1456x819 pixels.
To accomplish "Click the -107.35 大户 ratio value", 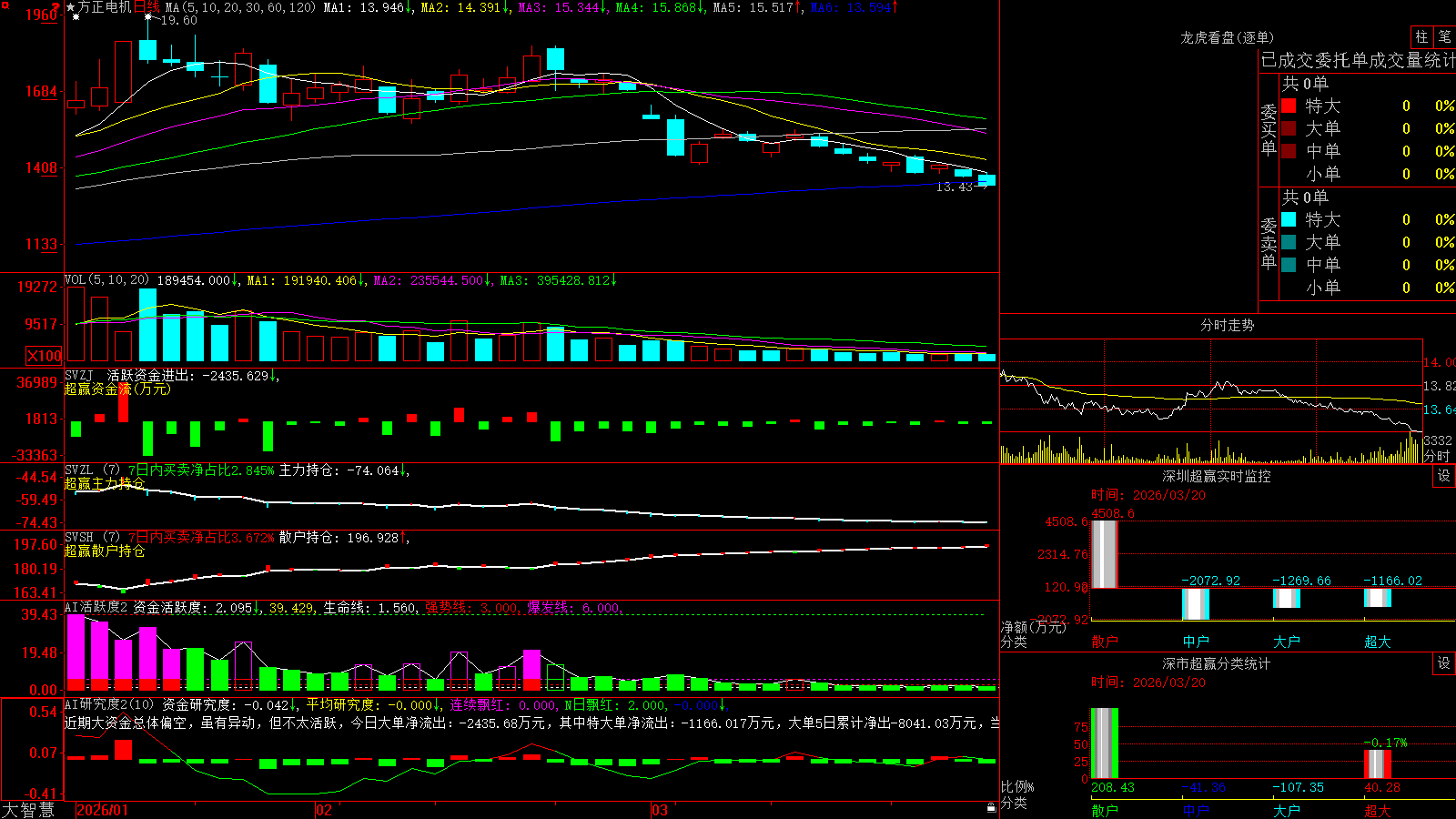I will point(1299,787).
